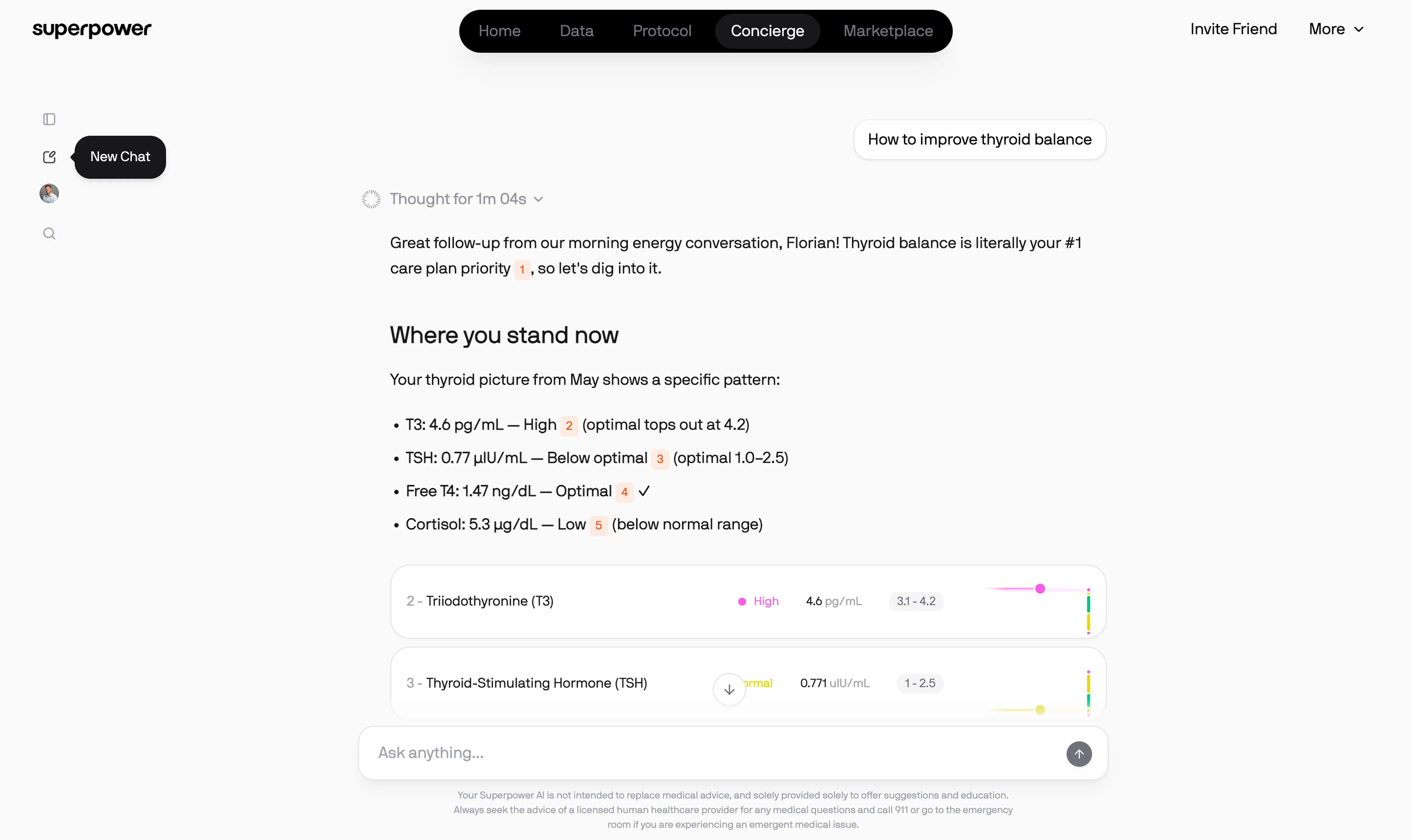Open the More dropdown menu
This screenshot has height=840, width=1412.
(x=1336, y=29)
